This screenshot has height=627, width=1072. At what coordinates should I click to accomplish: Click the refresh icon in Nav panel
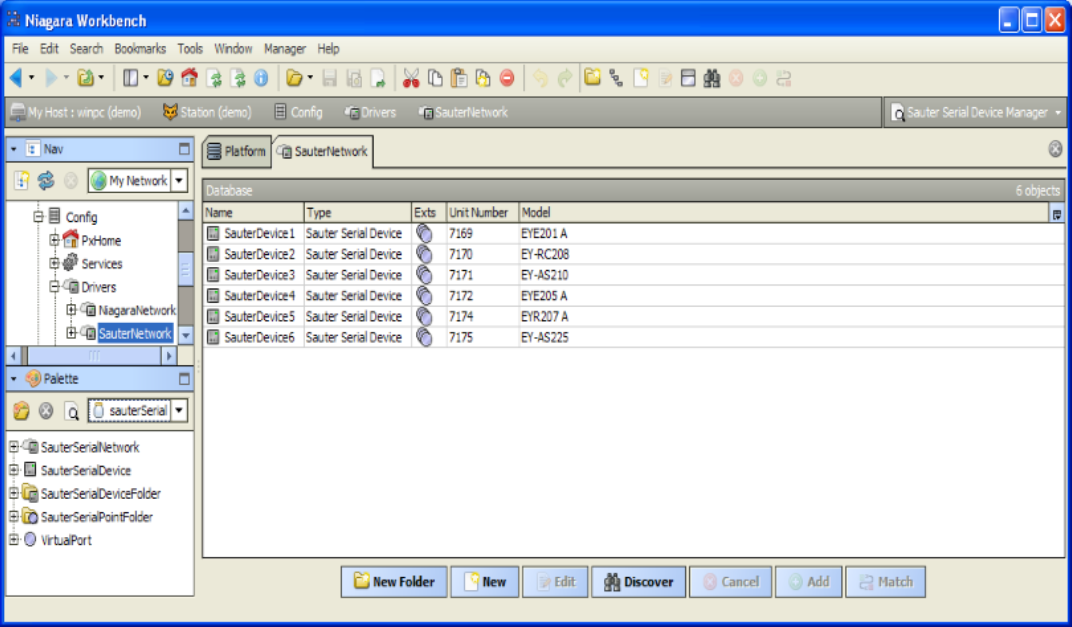coord(46,181)
